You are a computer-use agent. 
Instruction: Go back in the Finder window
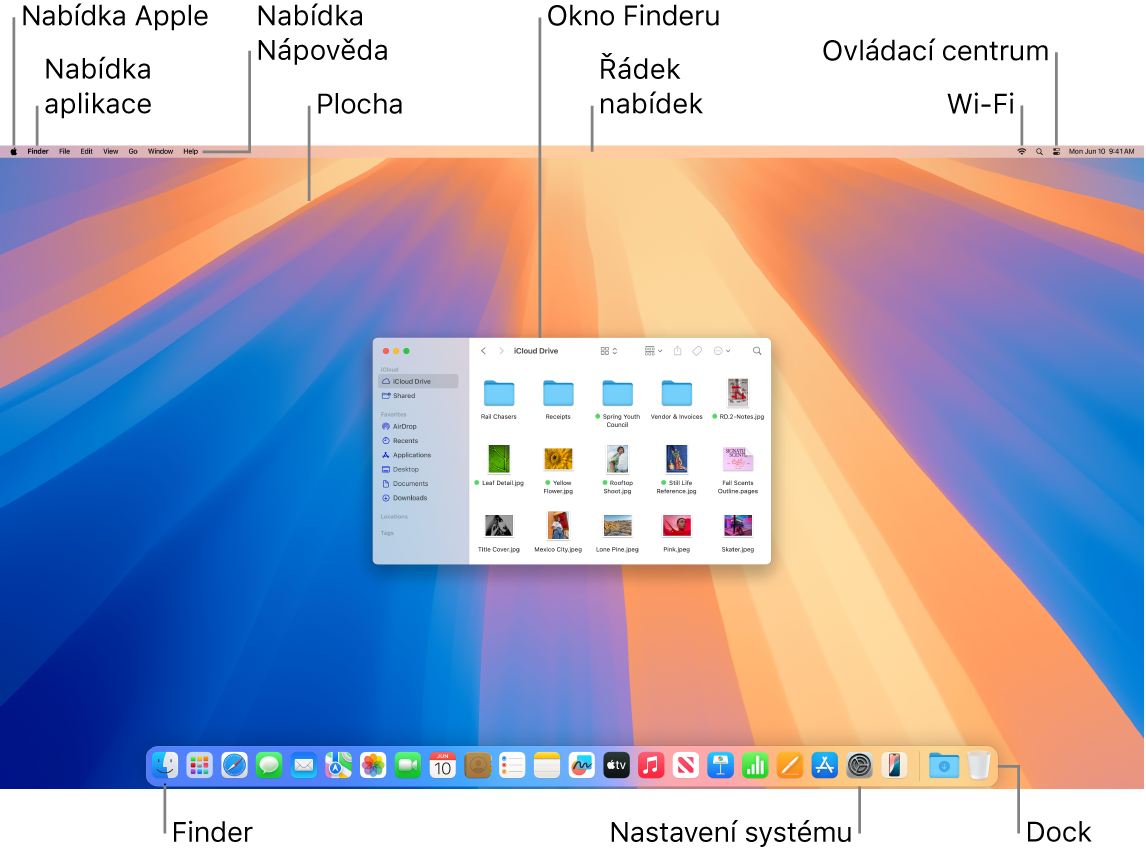click(483, 351)
